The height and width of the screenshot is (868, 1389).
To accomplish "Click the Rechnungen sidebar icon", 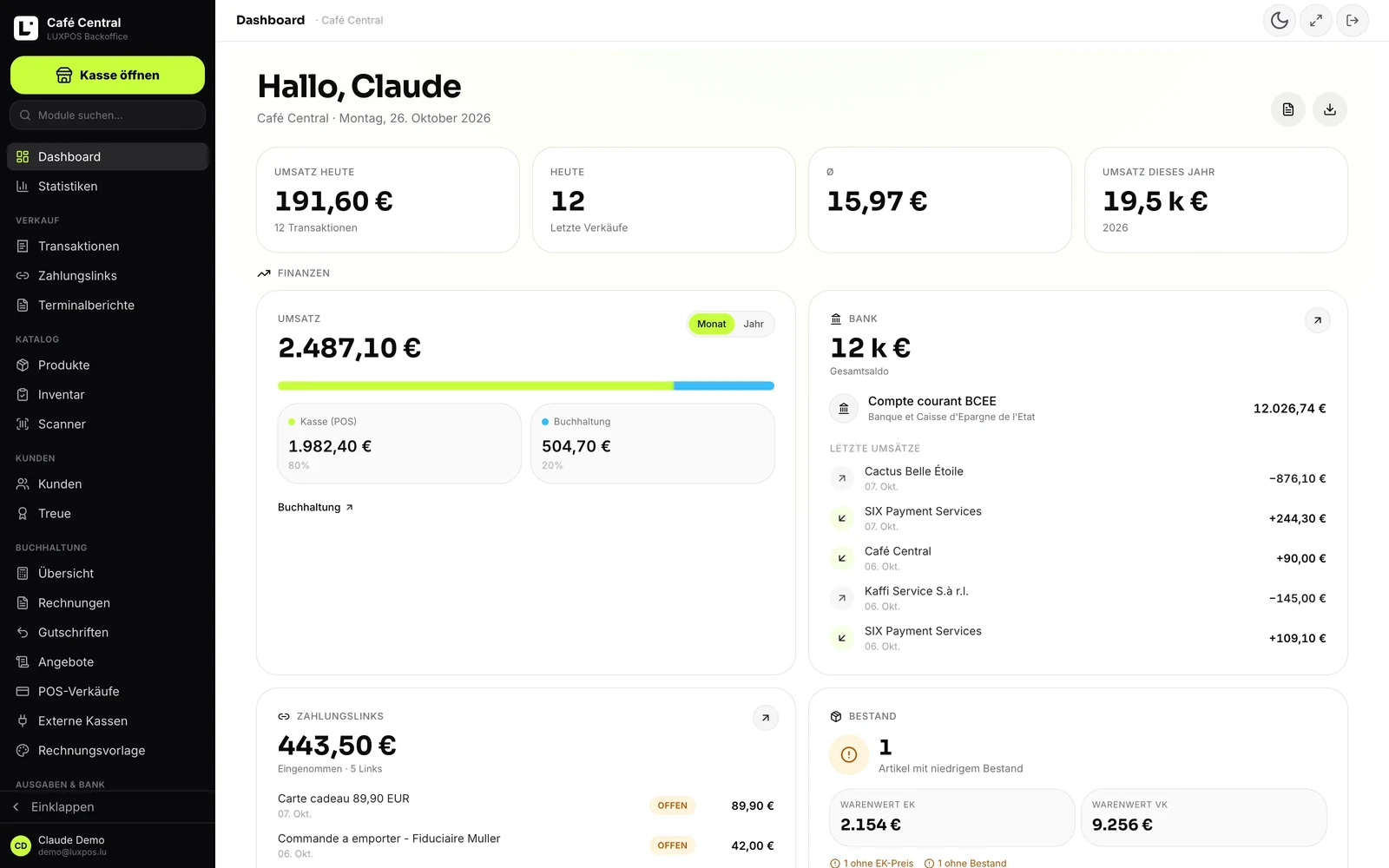I will [x=23, y=603].
